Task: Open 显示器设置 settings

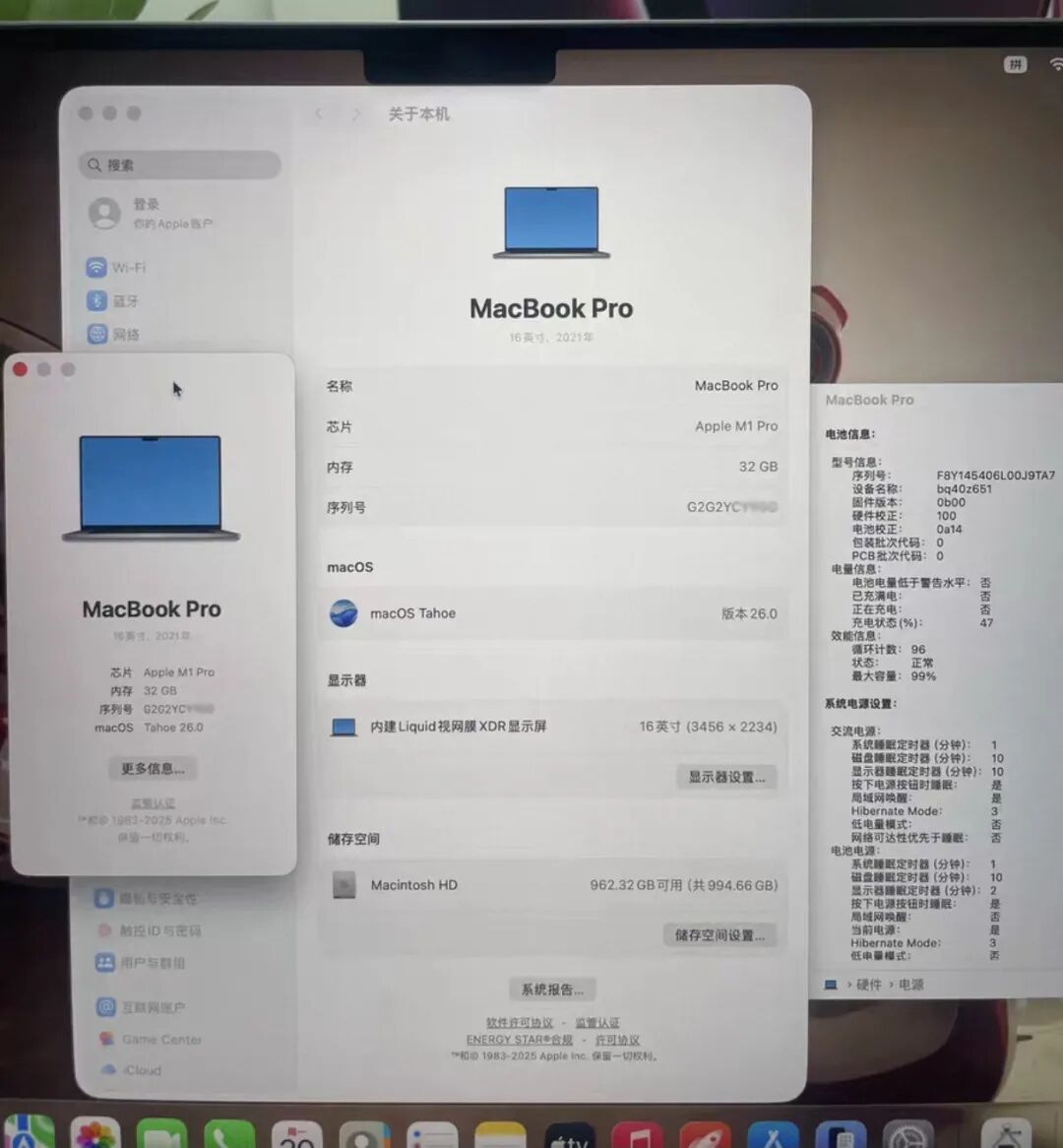Action: (x=726, y=777)
